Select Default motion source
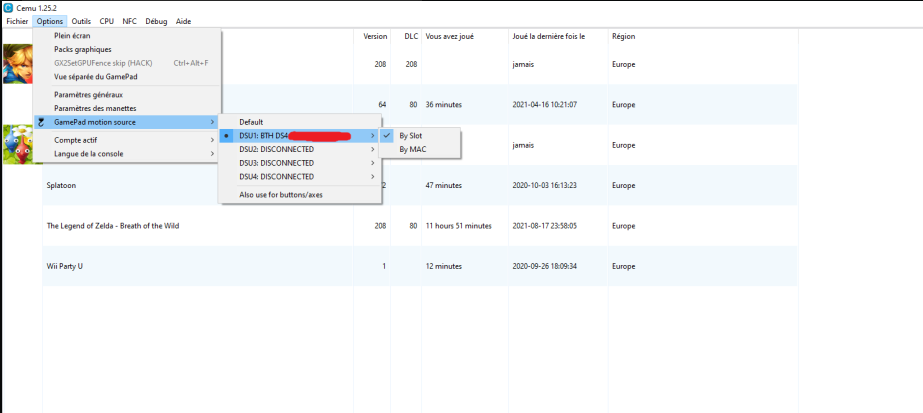 click(x=251, y=122)
